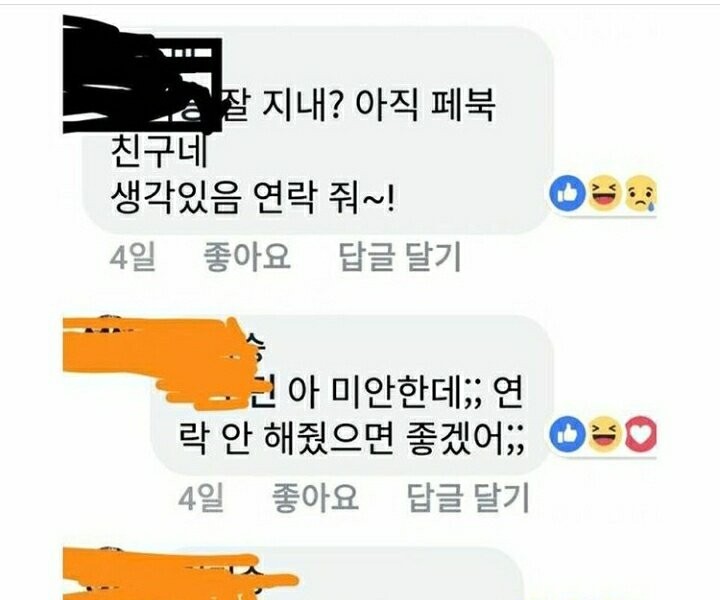Click the blue like reaction on second comment

point(568,434)
